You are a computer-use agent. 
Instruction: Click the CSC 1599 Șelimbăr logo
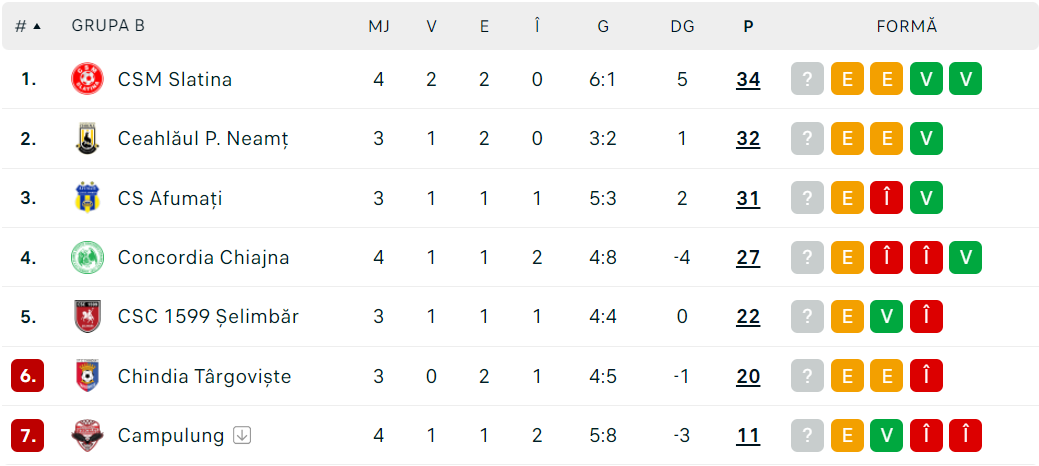click(x=88, y=317)
